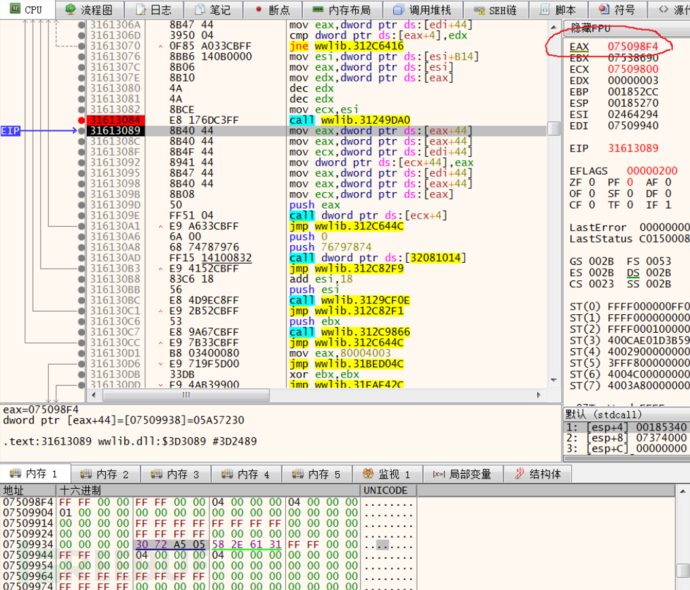The image size is (690, 590).
Task: Follow the jne wwlib.312C6416 jump arrow marker
Action: (x=161, y=46)
